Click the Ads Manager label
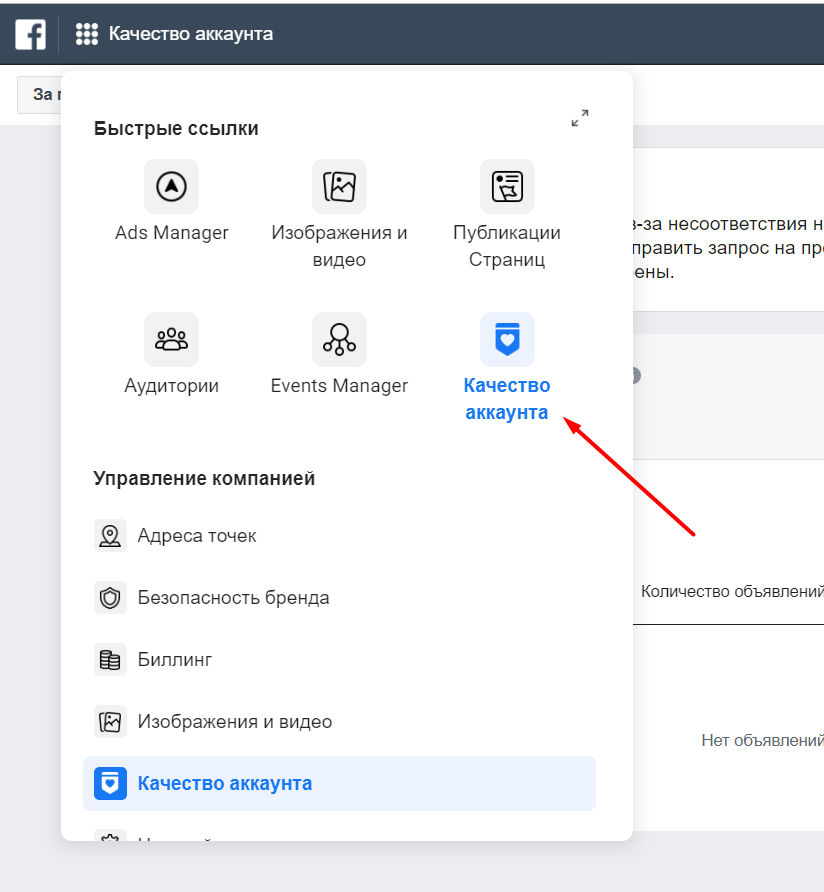 point(171,233)
